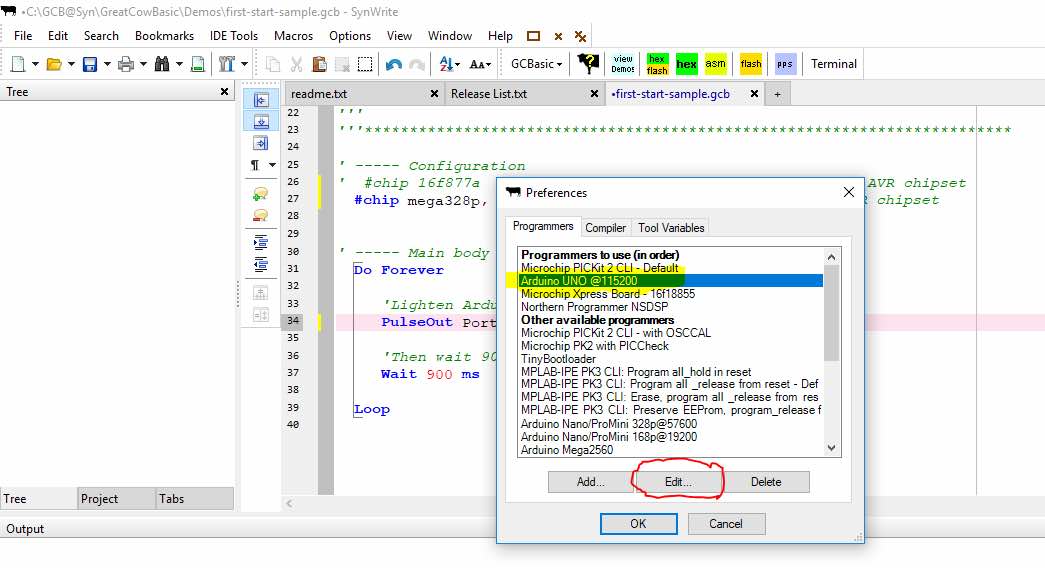1045x568 pixels.
Task: Add a new editor tab with plus button
Action: click(777, 95)
